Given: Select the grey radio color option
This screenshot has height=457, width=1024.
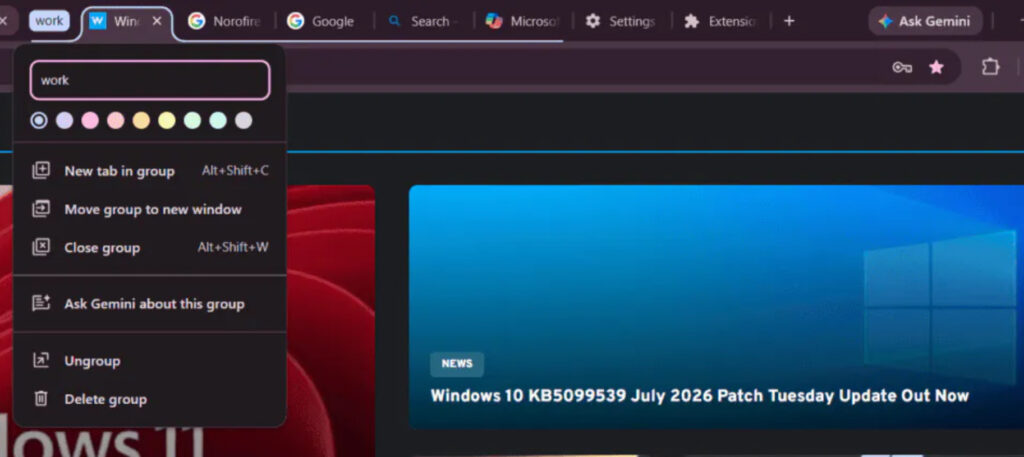Looking at the screenshot, I should (x=39, y=120).
